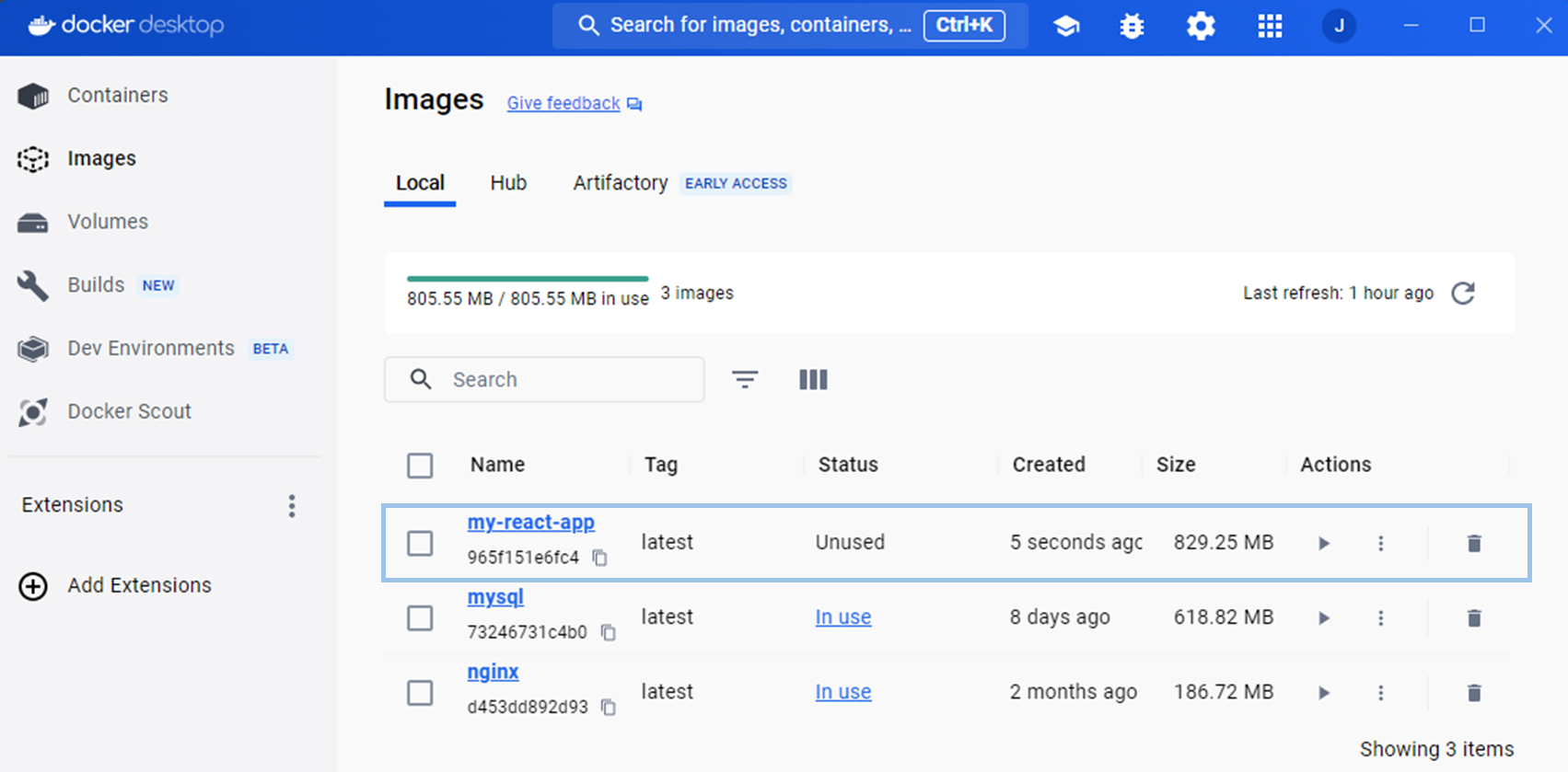
Task: Open the Learning Center graduation cap icon
Action: pyautogui.click(x=1066, y=26)
